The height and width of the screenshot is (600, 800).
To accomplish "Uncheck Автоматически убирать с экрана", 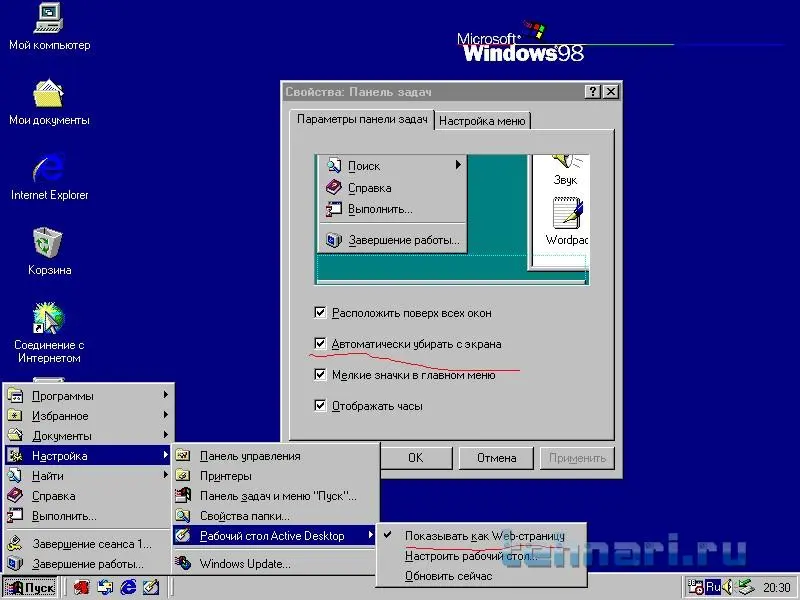I will (x=320, y=344).
